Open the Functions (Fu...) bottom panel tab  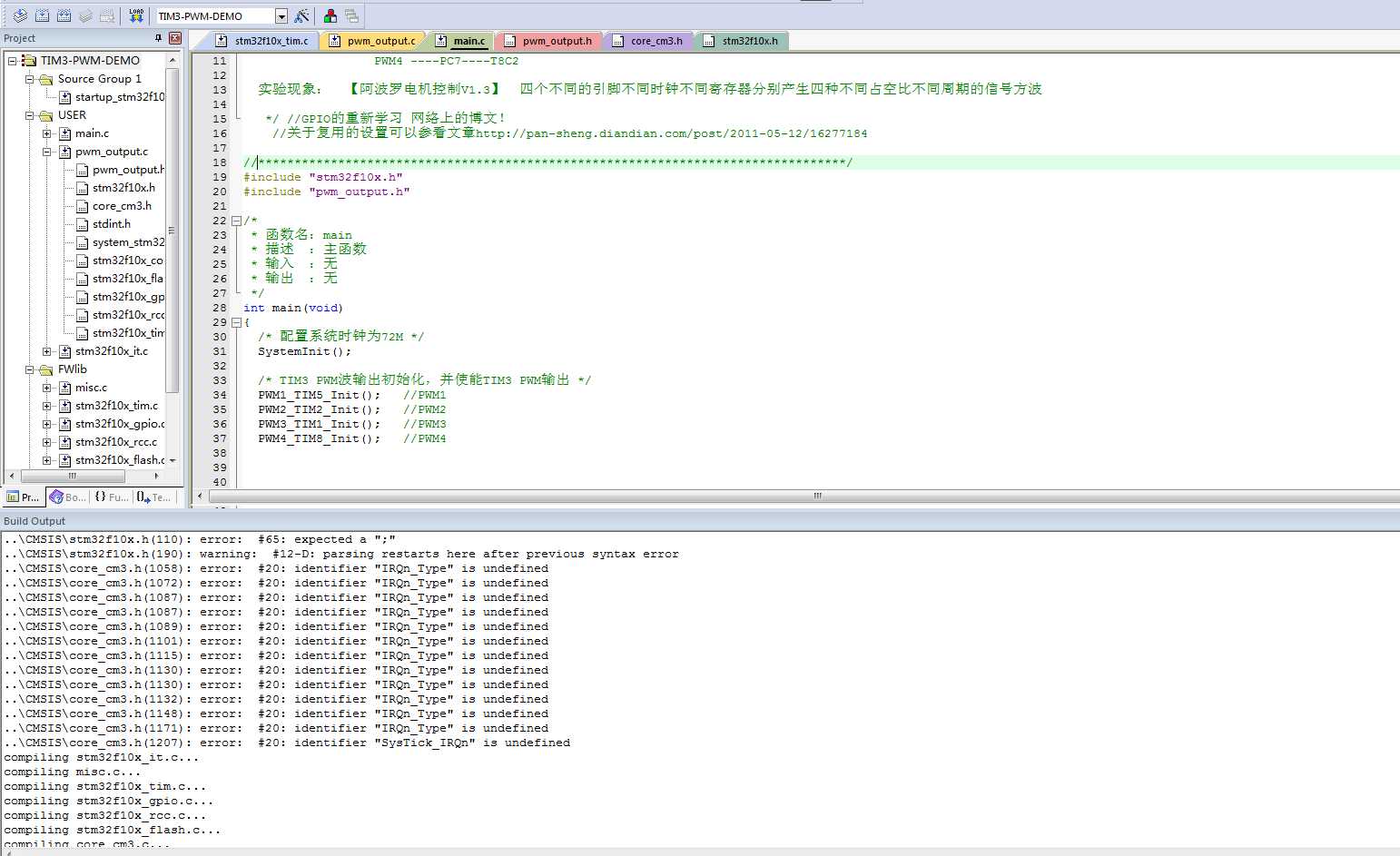[112, 497]
